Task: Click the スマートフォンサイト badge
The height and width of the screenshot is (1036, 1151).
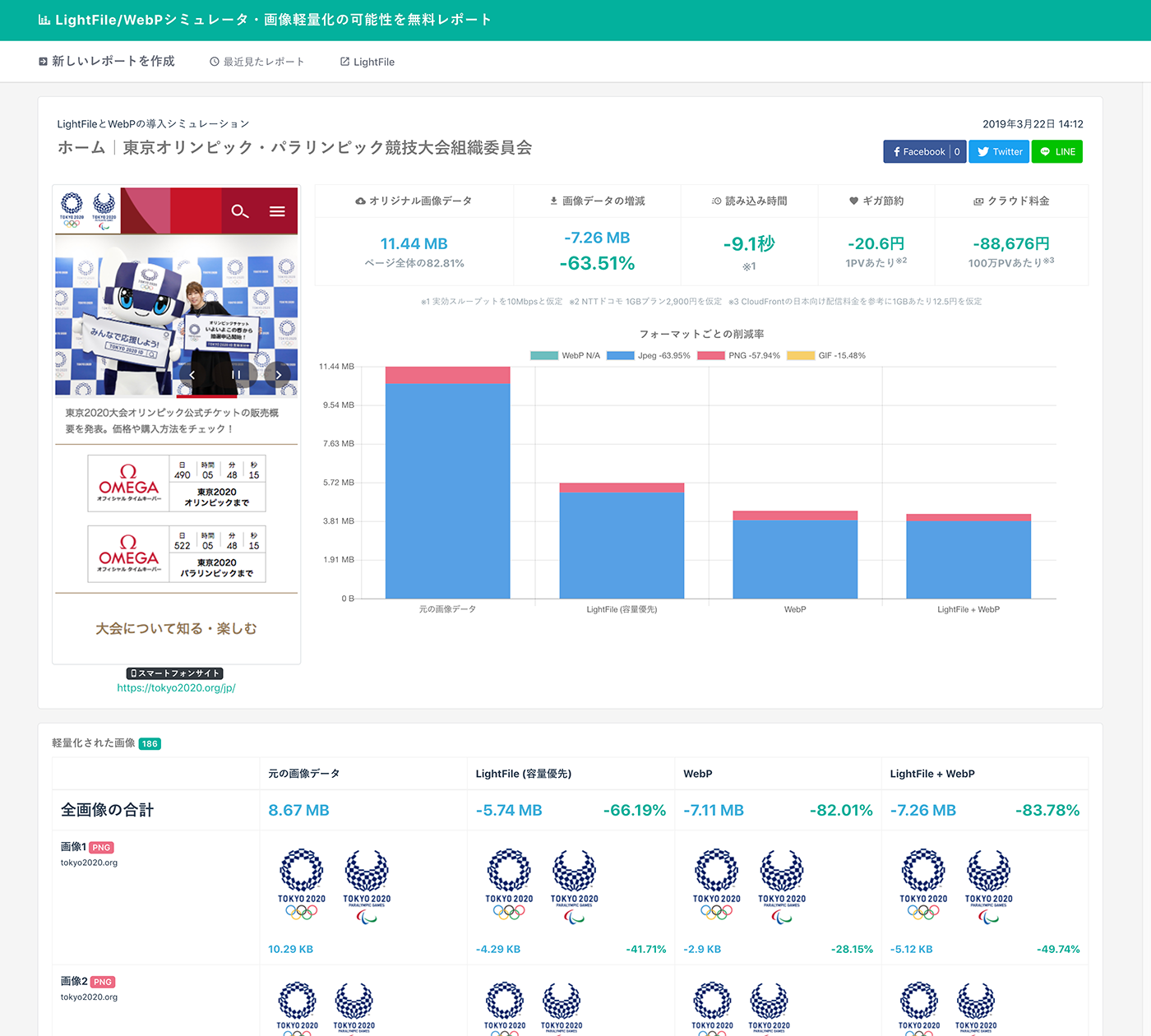Action: [175, 673]
